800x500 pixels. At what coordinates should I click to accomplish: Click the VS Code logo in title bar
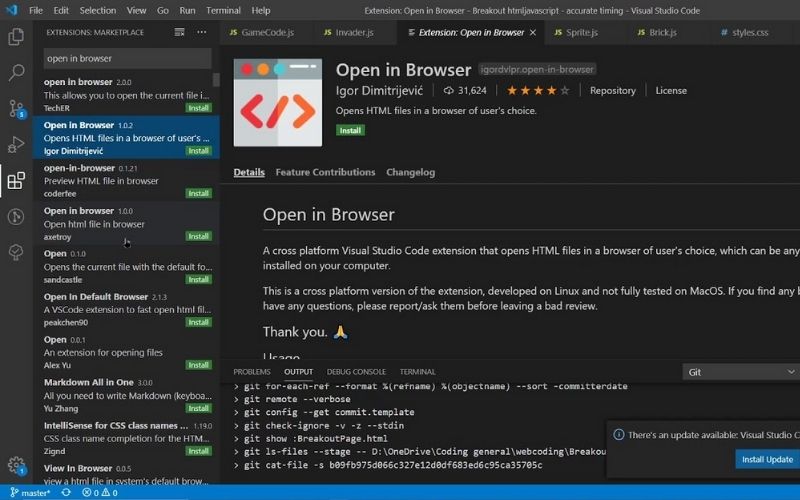11,10
